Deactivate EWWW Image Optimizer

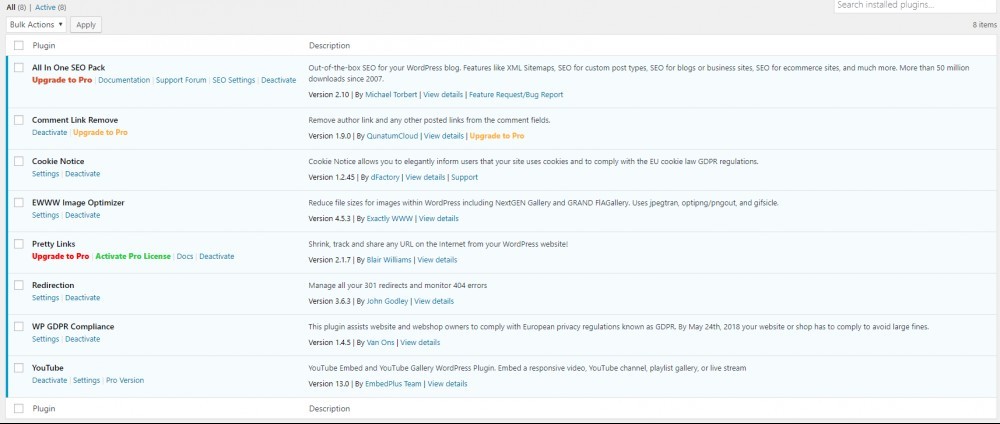tap(82, 216)
